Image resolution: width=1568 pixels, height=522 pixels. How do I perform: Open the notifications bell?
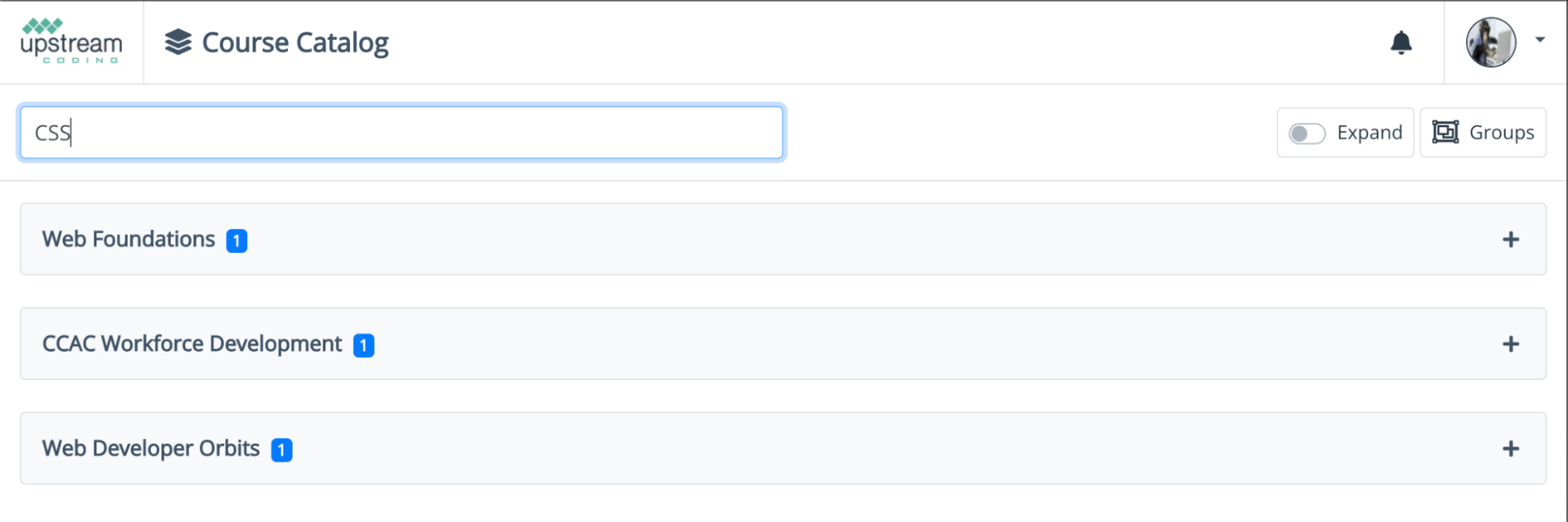coord(1401,42)
